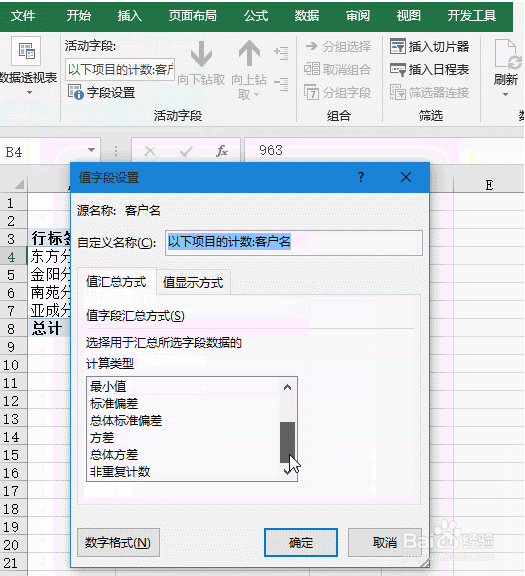Select column E header

coord(489,185)
